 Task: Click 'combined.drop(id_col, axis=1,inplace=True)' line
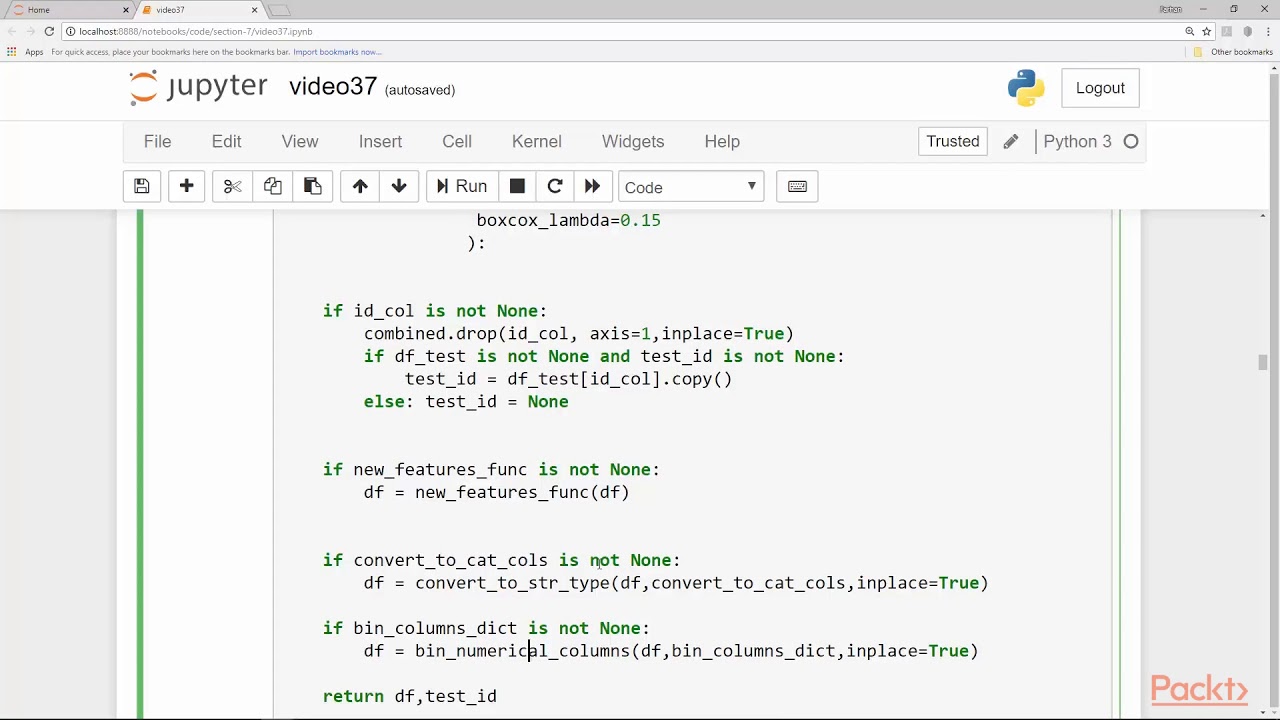click(579, 334)
